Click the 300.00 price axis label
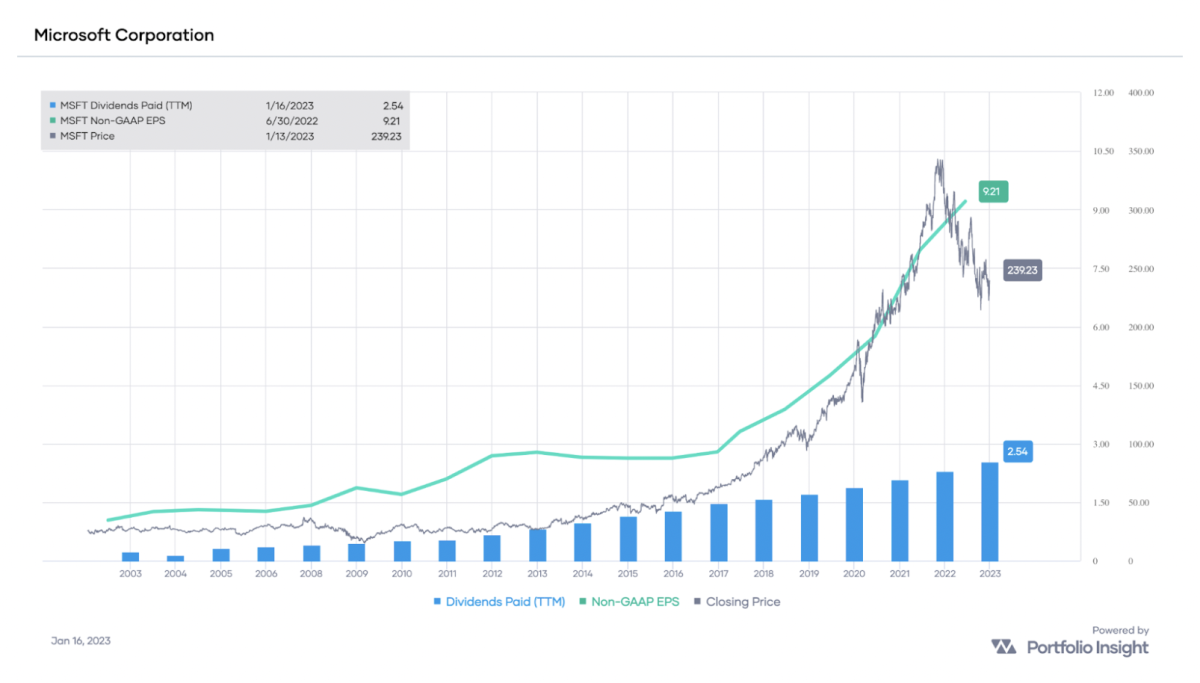This screenshot has width=1200, height=683. click(x=1141, y=210)
